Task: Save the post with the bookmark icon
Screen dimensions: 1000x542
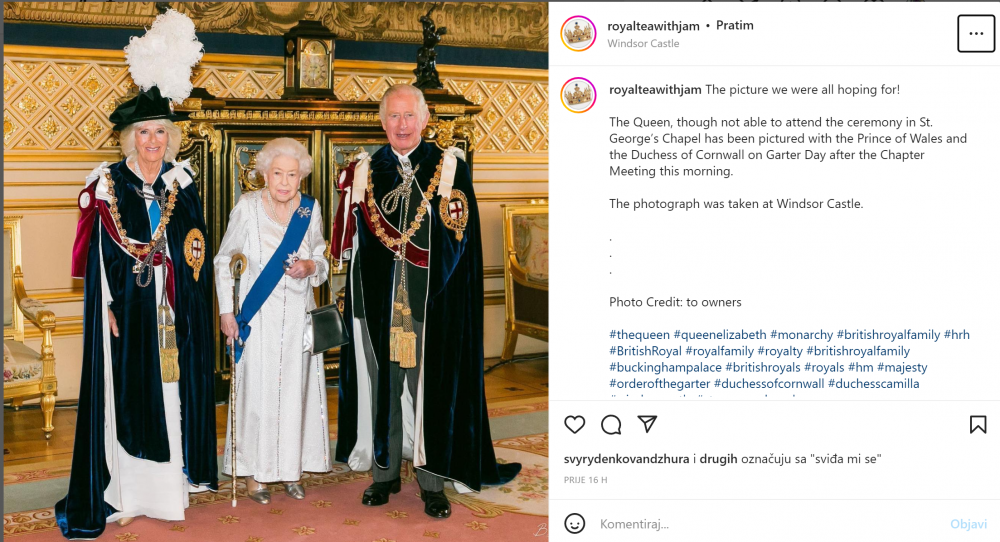Action: (978, 425)
